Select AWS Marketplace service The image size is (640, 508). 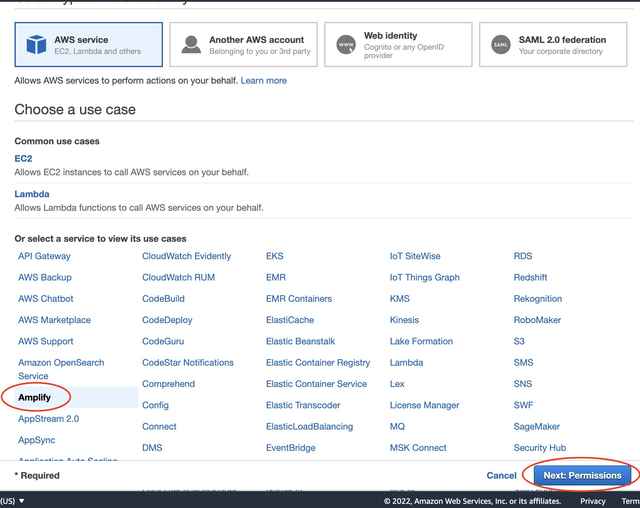pos(54,320)
